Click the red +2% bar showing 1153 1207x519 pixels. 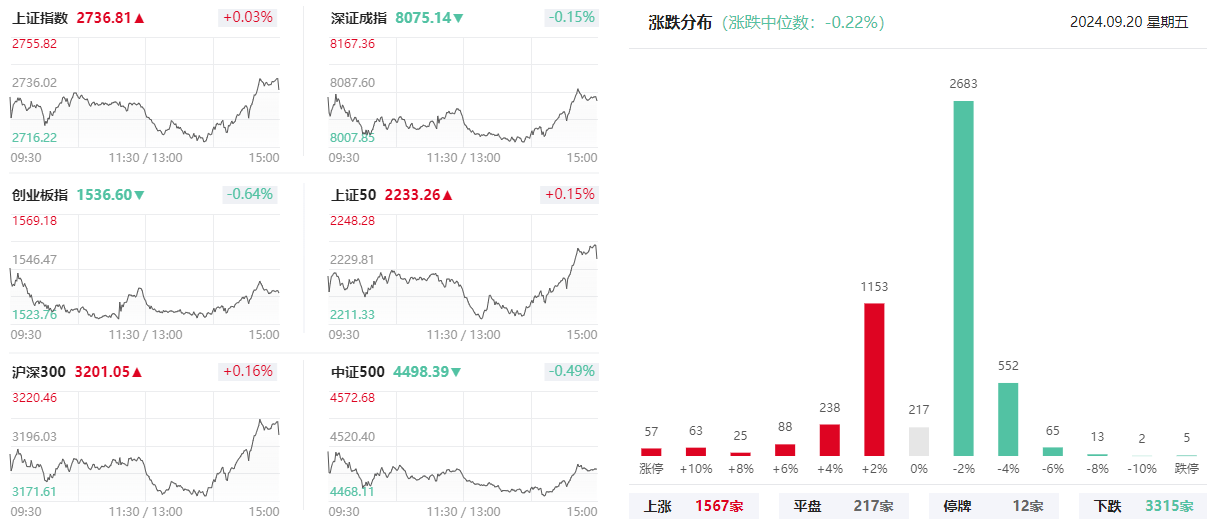coord(874,379)
